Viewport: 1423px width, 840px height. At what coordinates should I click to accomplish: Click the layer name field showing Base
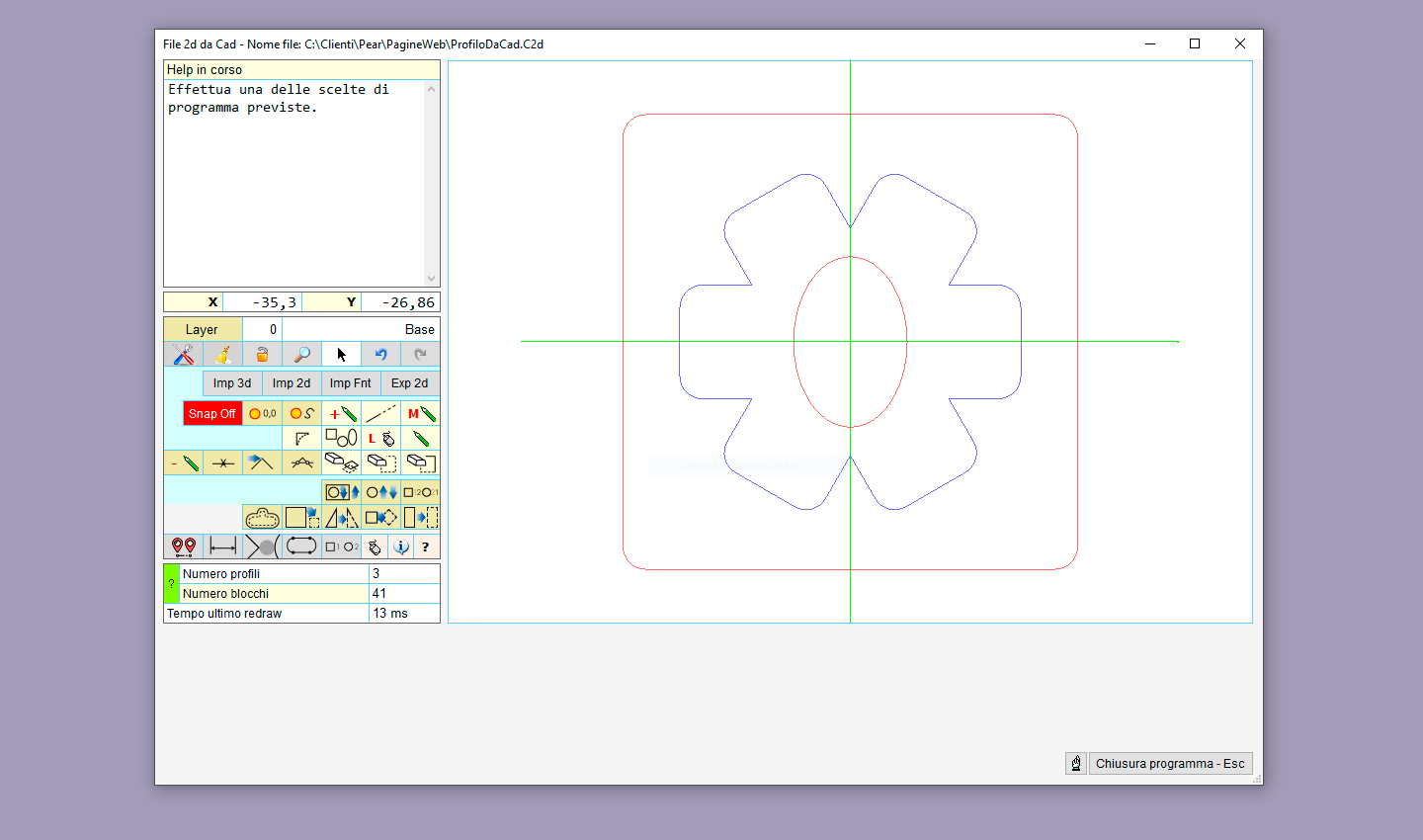click(x=361, y=329)
